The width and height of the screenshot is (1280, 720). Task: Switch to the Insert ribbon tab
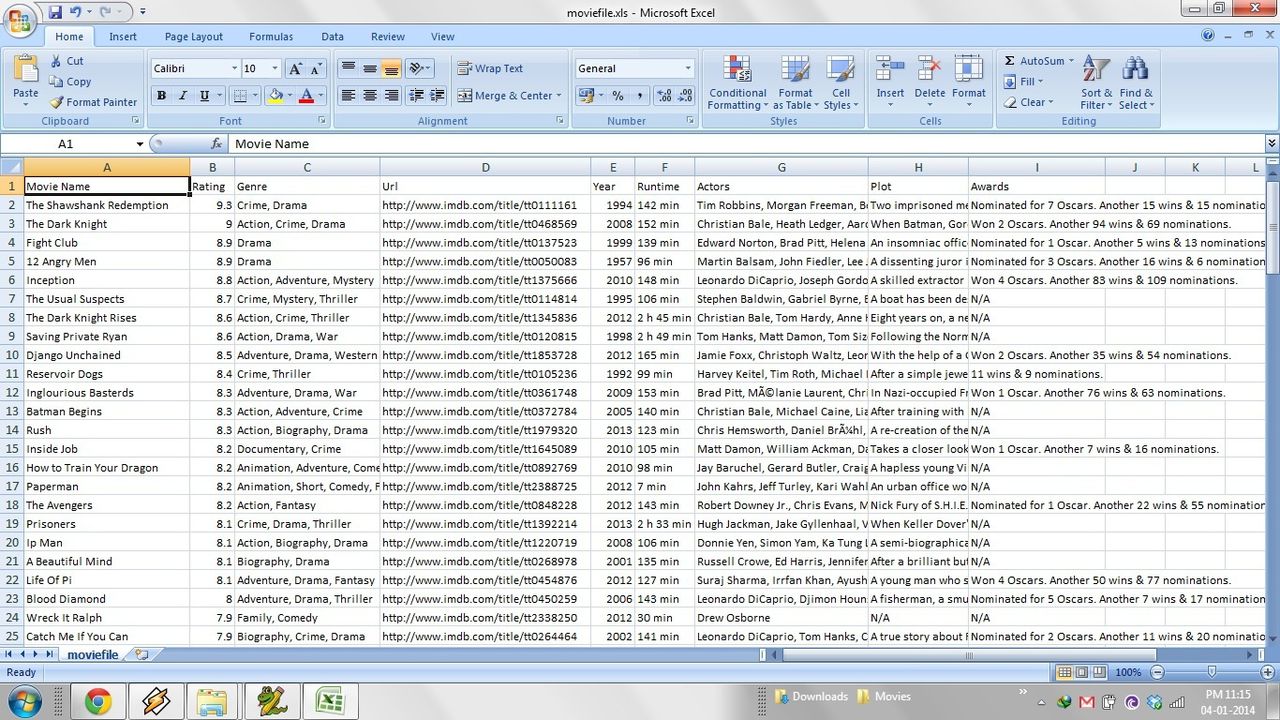click(x=123, y=37)
